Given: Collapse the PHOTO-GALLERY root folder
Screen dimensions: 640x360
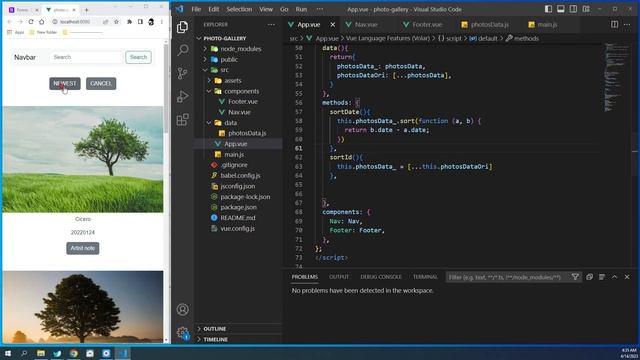Looking at the screenshot, I should (199, 38).
